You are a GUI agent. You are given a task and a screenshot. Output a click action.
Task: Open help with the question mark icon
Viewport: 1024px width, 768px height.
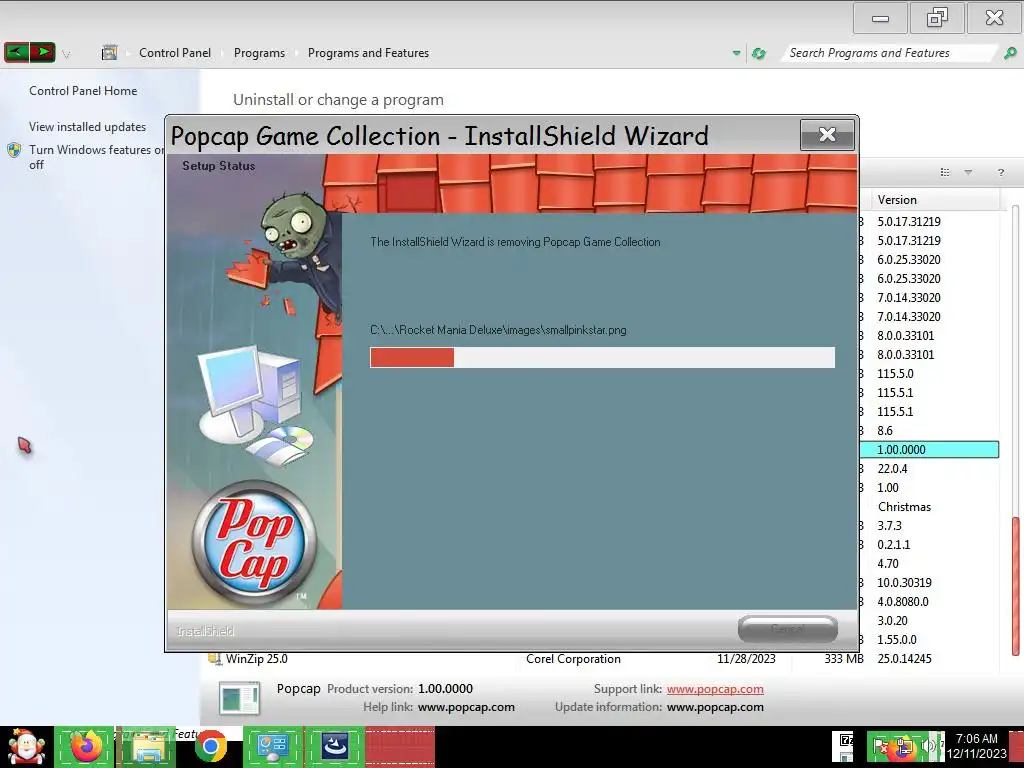click(1000, 172)
